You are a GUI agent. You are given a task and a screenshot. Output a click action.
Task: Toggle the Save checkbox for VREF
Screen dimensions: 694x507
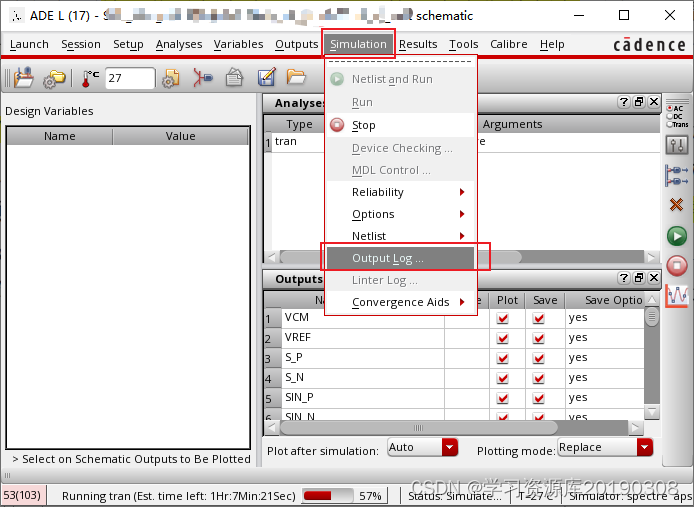539,338
